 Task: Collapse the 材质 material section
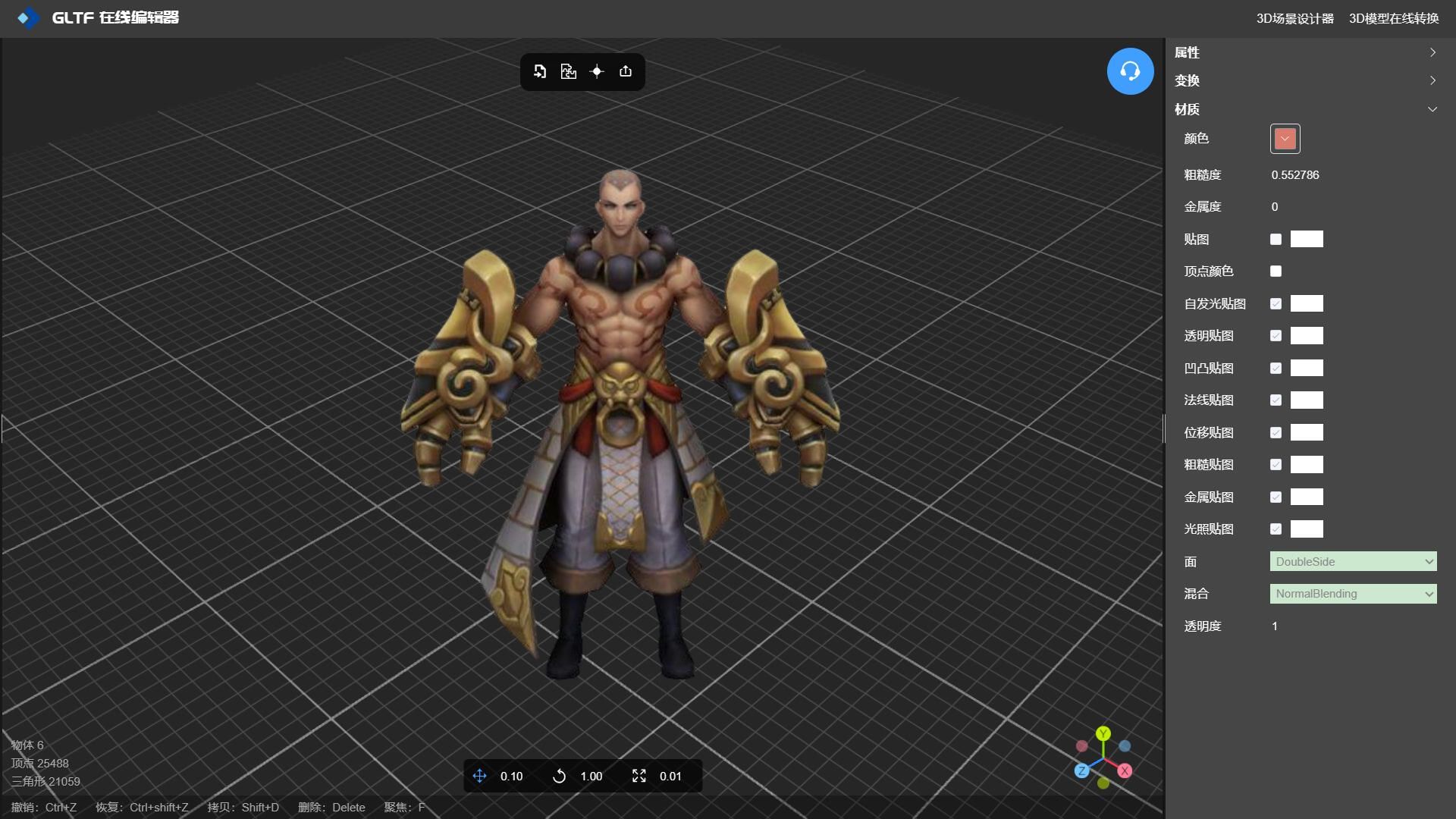1306,109
